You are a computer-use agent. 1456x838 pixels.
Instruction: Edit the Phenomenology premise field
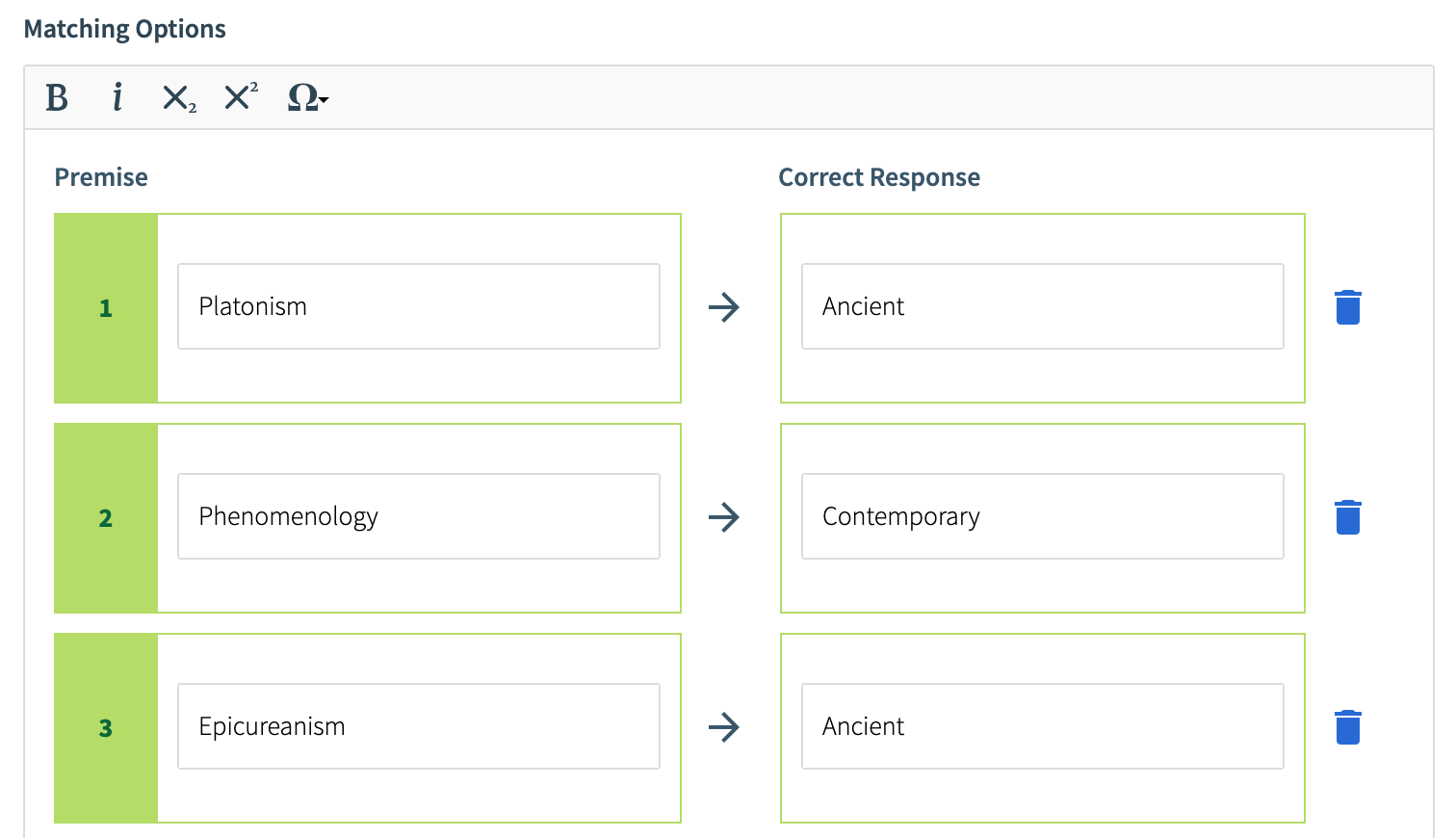[419, 516]
